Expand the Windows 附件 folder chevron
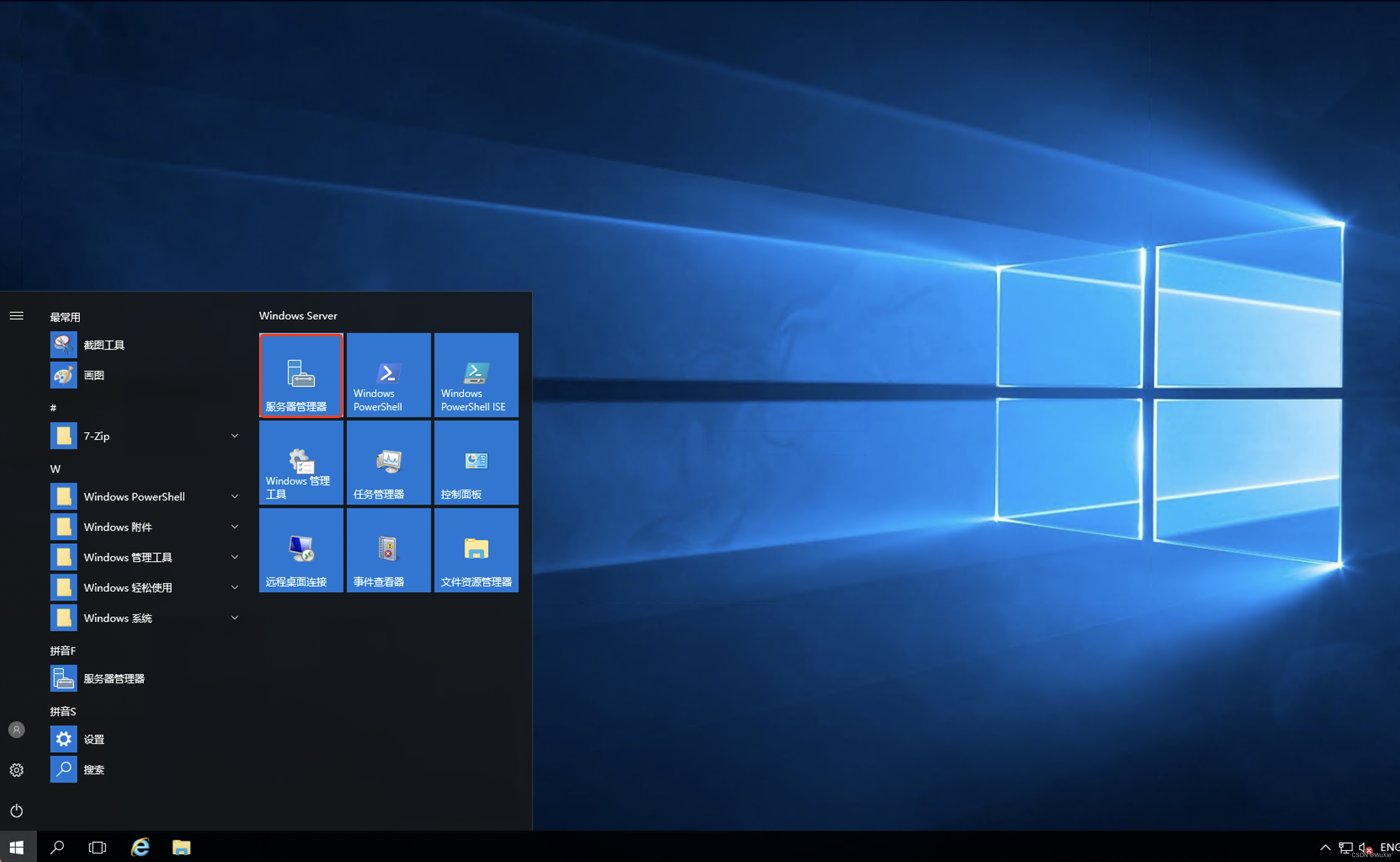The height and width of the screenshot is (862, 1400). pyautogui.click(x=234, y=527)
